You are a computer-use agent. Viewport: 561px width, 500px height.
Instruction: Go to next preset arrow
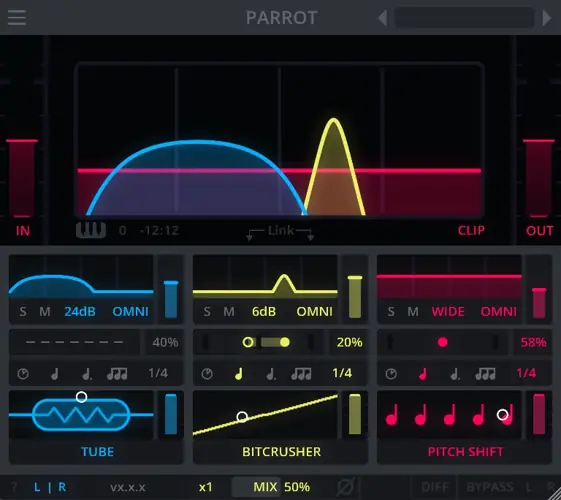click(546, 18)
